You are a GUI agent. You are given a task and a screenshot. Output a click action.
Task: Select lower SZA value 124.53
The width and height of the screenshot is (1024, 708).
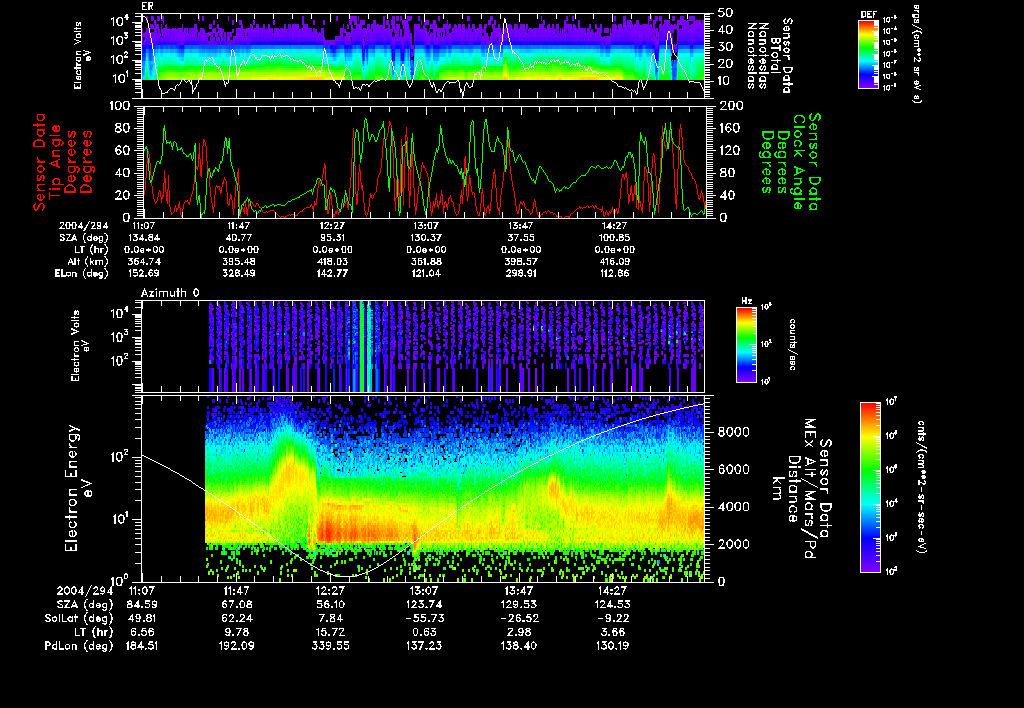tap(613, 605)
